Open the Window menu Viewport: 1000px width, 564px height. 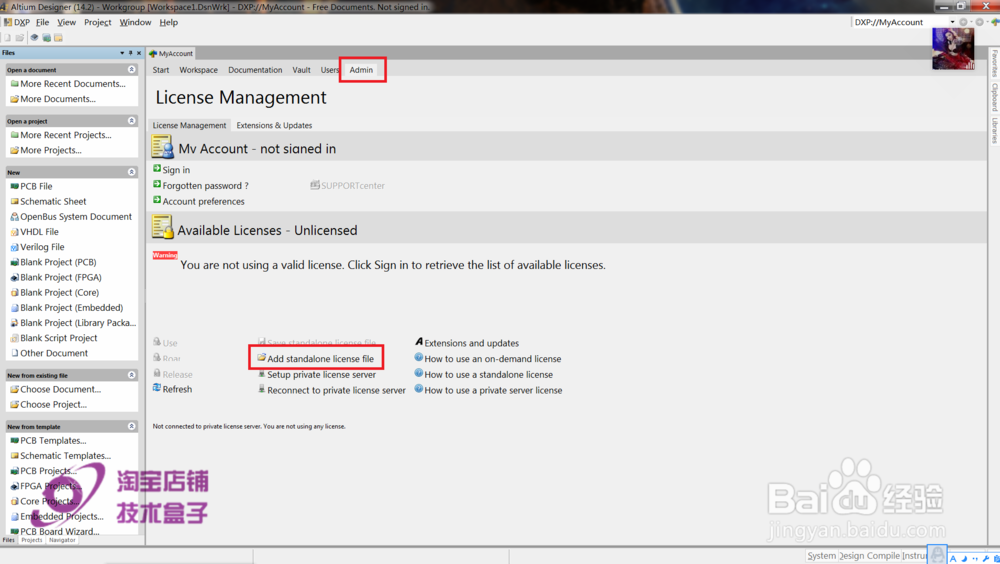(x=135, y=22)
